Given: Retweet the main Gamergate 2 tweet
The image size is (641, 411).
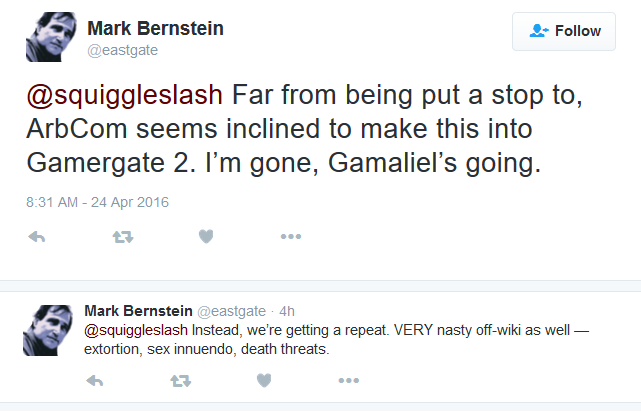Looking at the screenshot, I should point(123,236).
